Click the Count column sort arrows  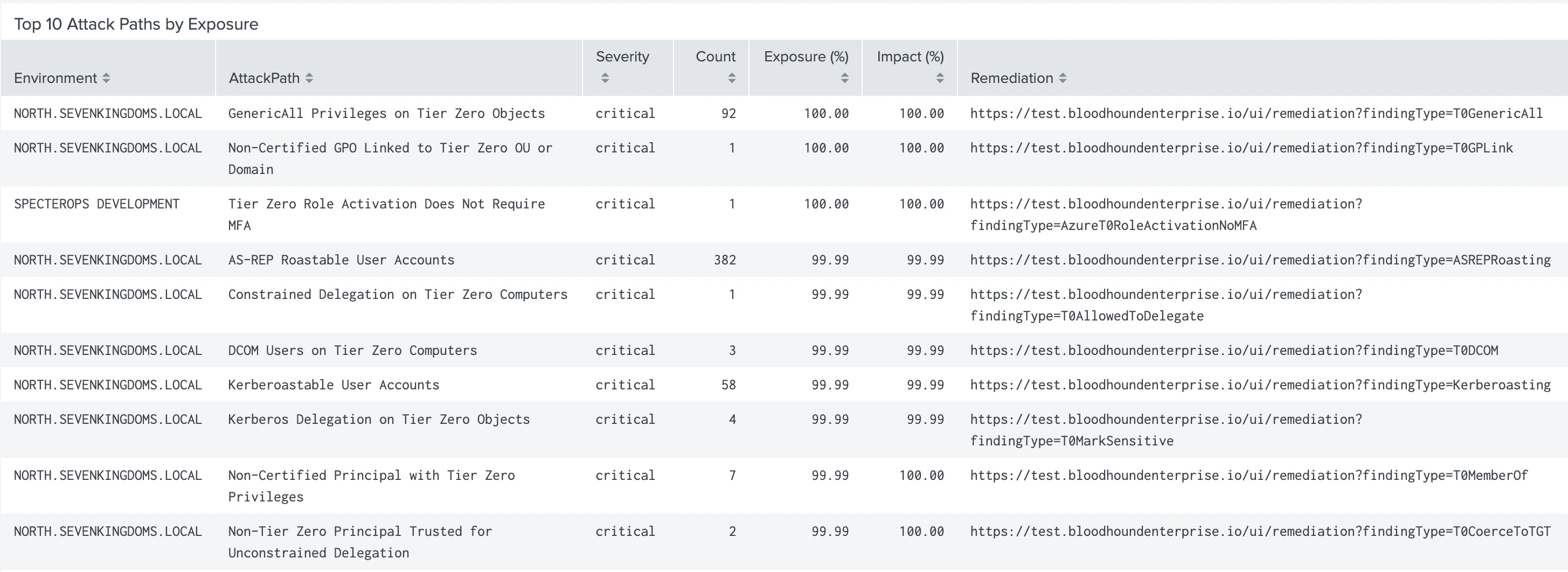click(x=732, y=78)
